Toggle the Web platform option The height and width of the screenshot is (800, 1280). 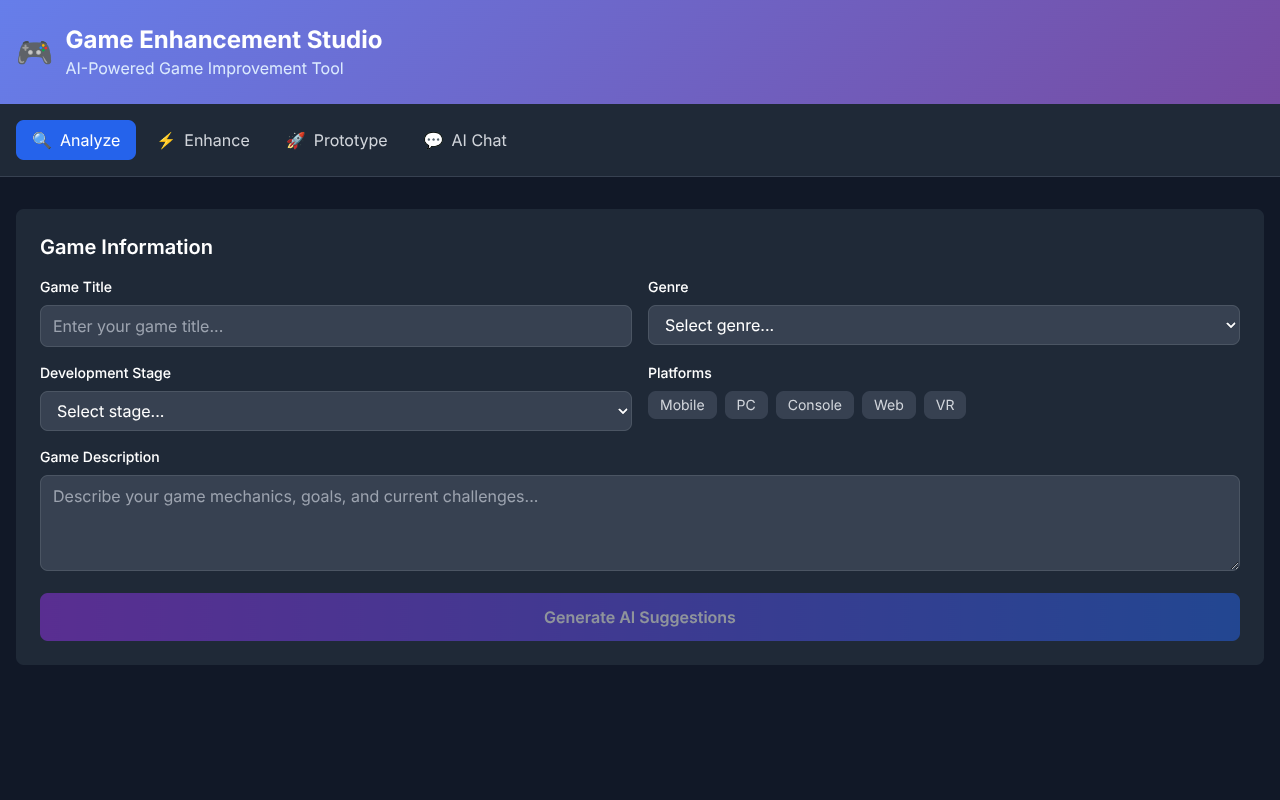pyautogui.click(x=888, y=405)
